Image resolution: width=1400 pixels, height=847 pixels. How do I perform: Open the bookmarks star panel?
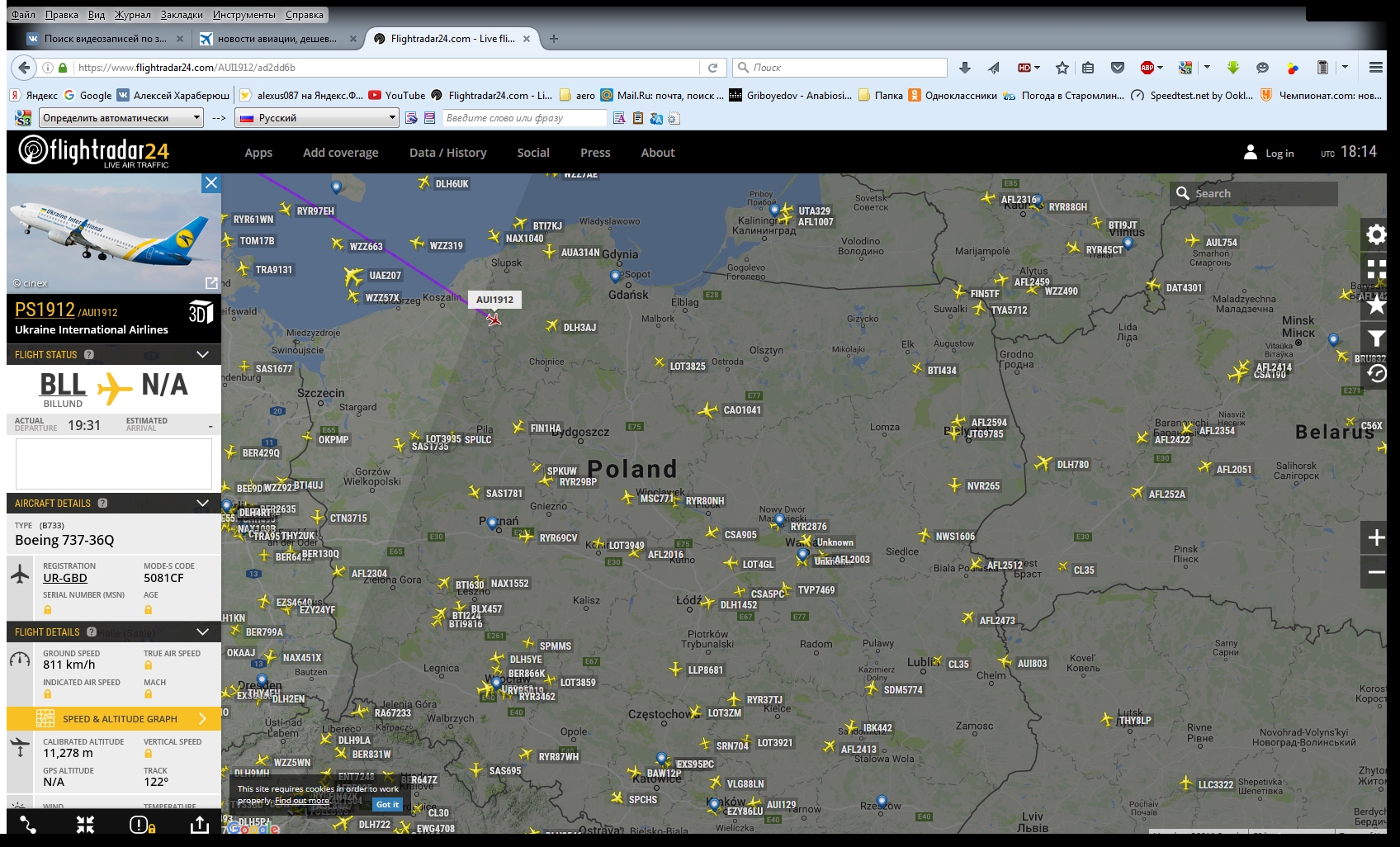click(x=1375, y=305)
